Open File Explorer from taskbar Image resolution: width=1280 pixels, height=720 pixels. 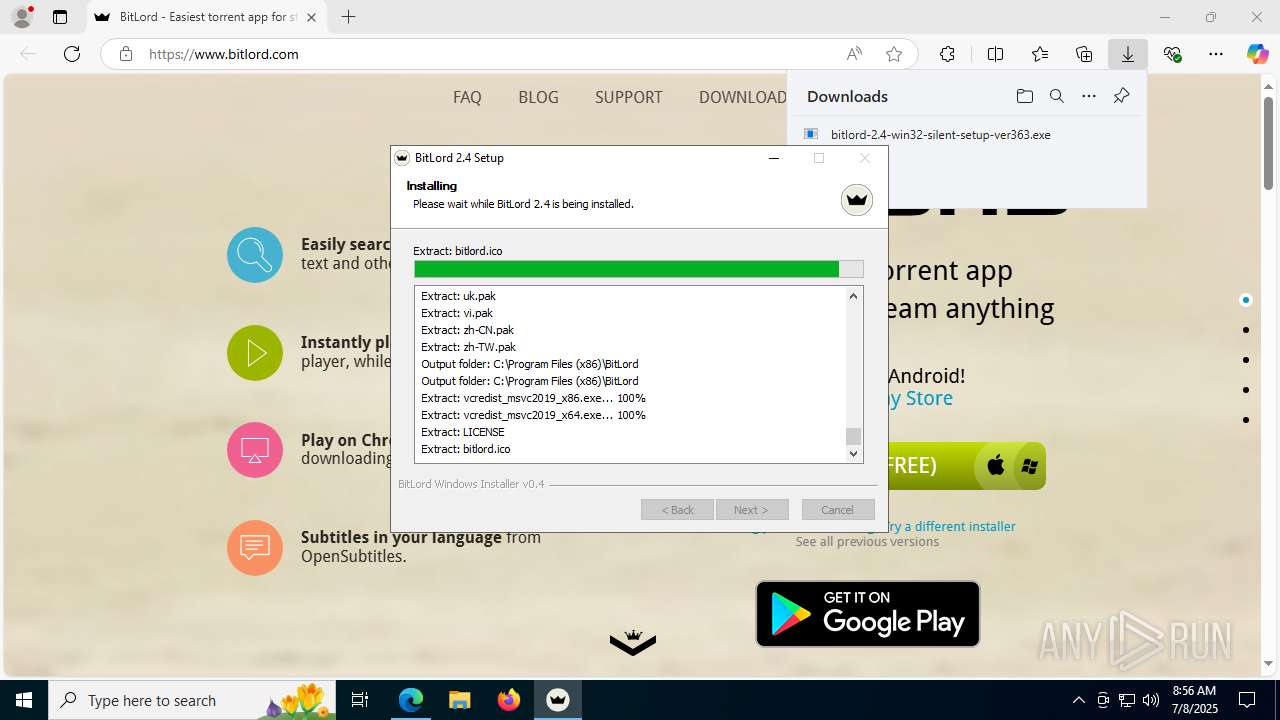pyautogui.click(x=459, y=700)
